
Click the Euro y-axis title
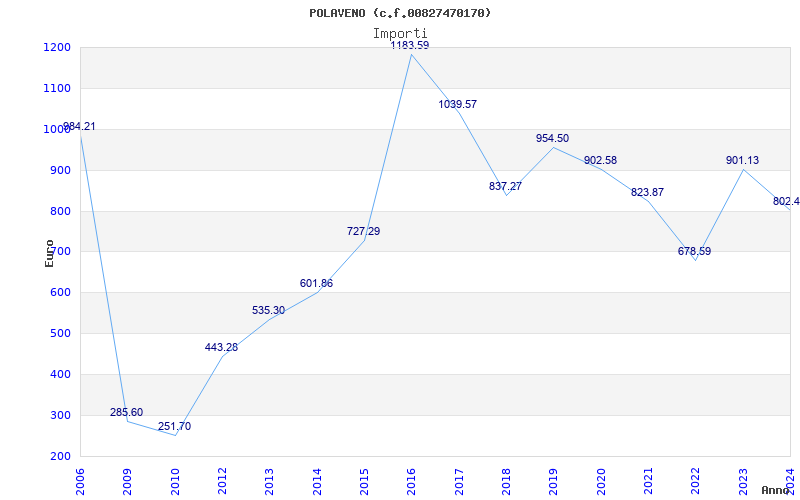(50, 252)
